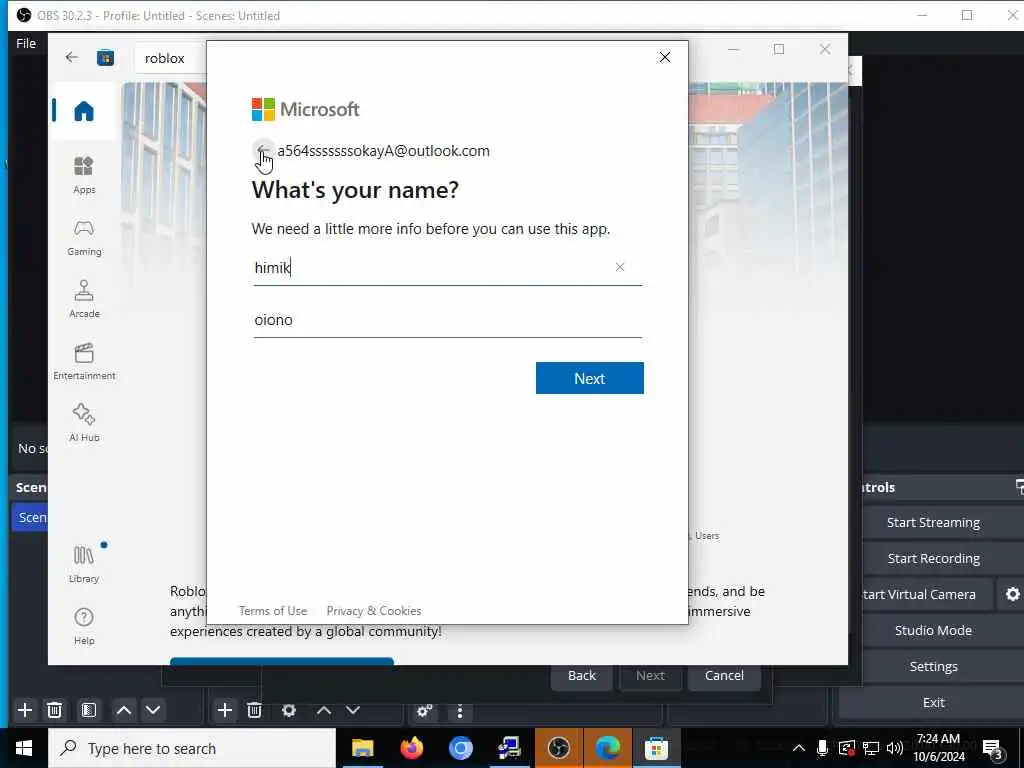Open AI Hub in Microsoft Store sidebar
Image resolution: width=1024 pixels, height=768 pixels.
[84, 423]
